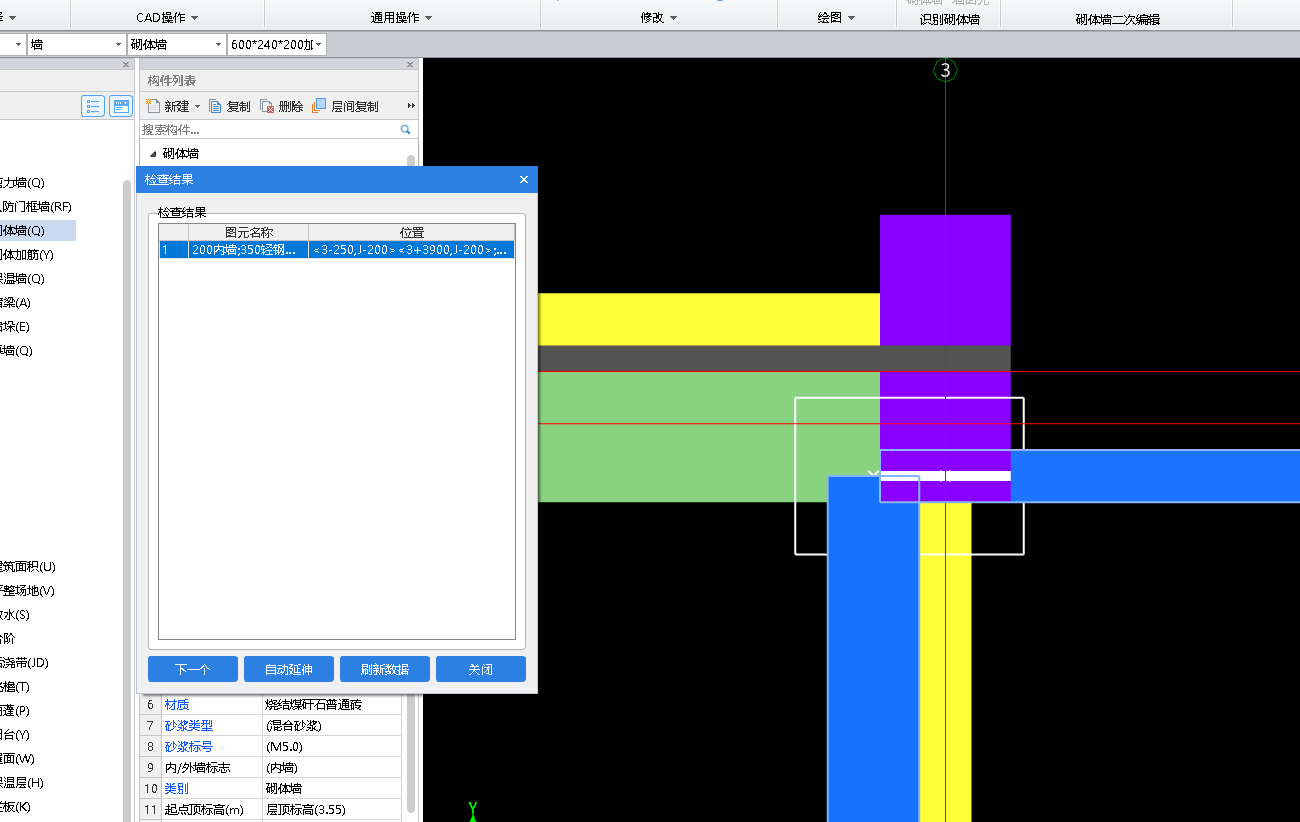Expand the 绘图 ribbon group

[x=836, y=18]
